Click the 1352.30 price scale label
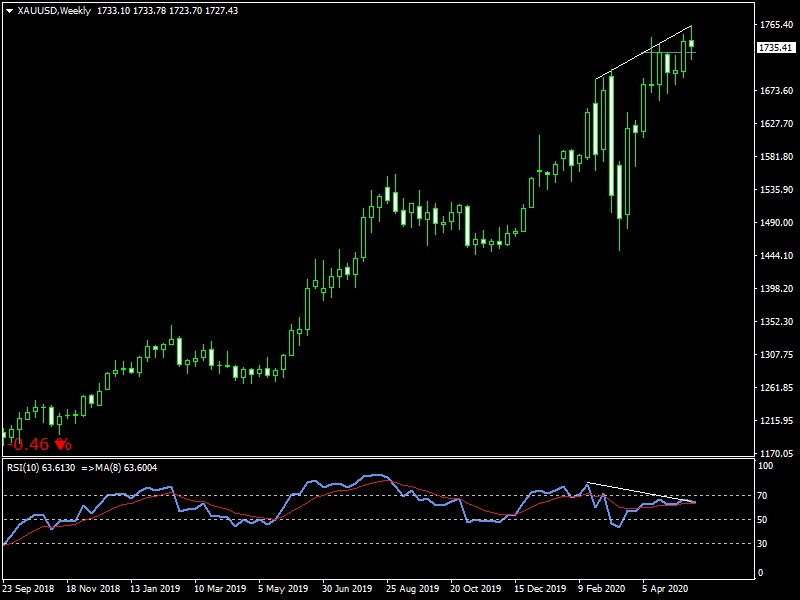The height and width of the screenshot is (600, 800). click(x=777, y=321)
